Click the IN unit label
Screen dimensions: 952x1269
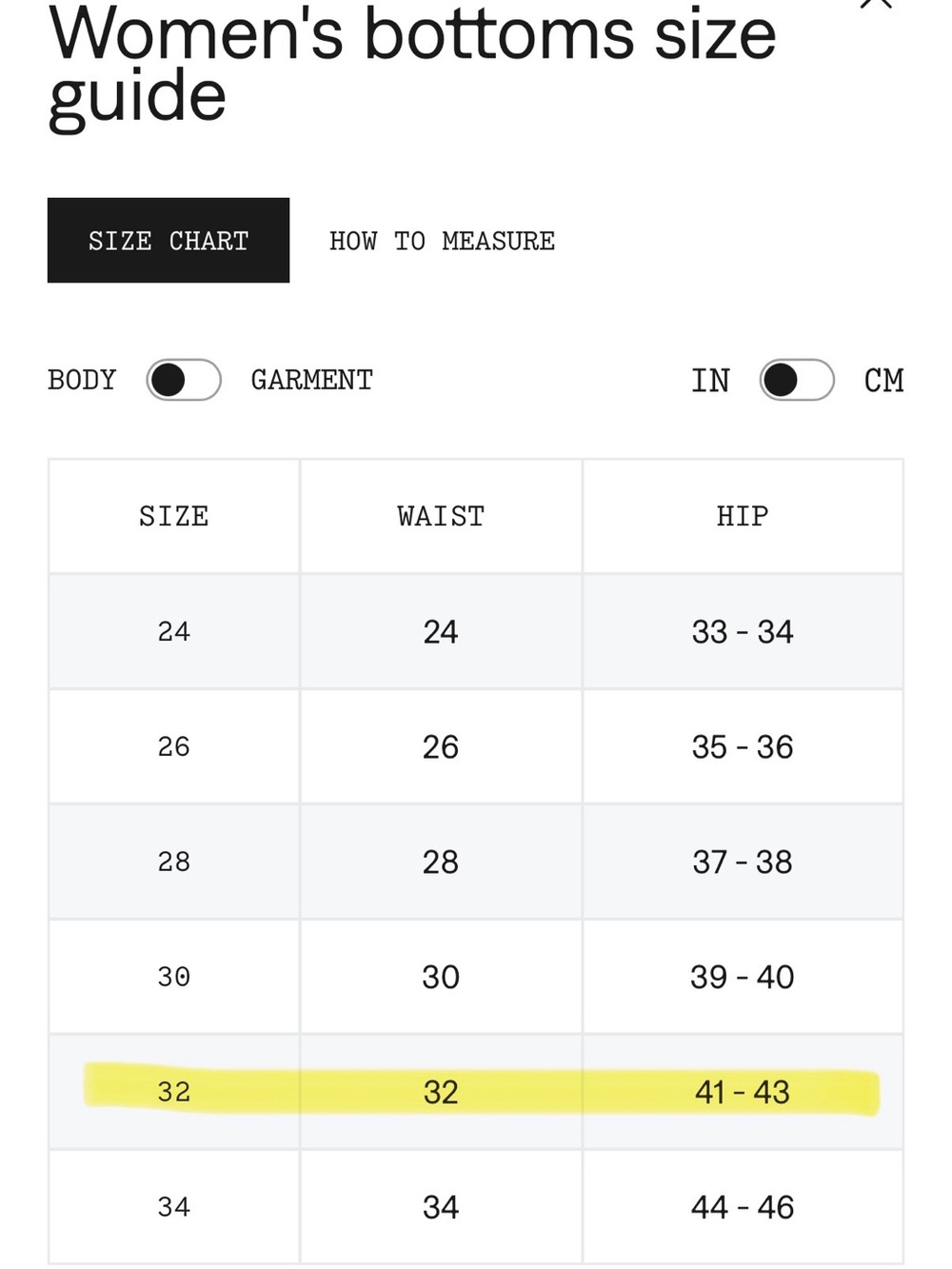[x=710, y=380]
